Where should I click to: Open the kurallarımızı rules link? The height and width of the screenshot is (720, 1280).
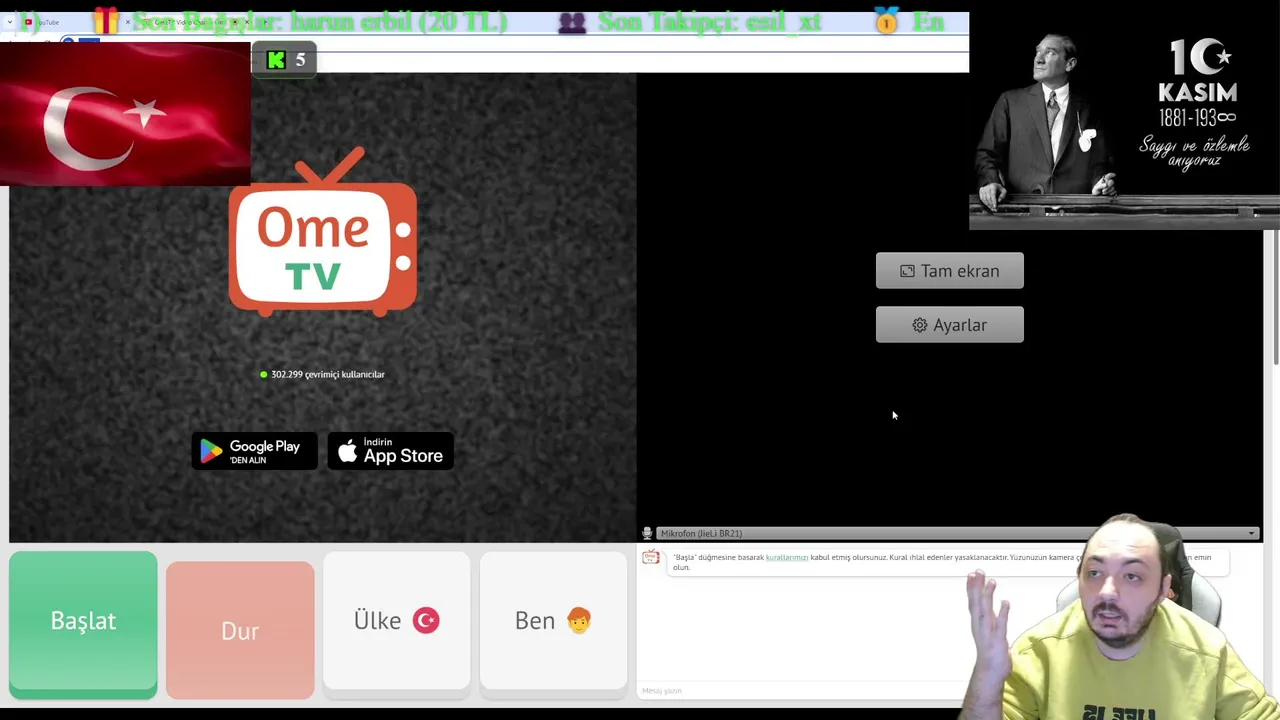pos(787,557)
